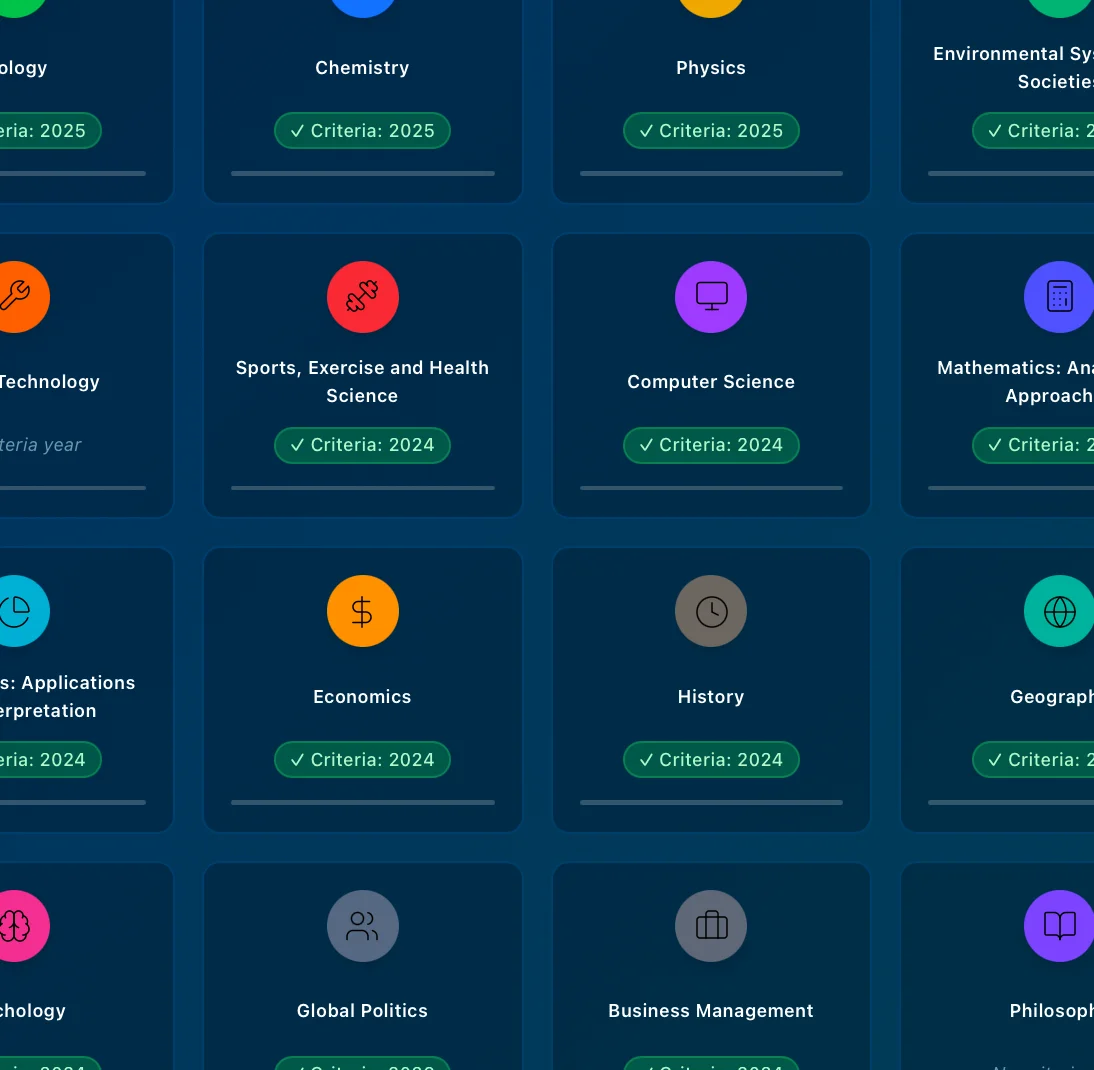Click the clock icon for History
1094x1070 pixels.
(711, 611)
